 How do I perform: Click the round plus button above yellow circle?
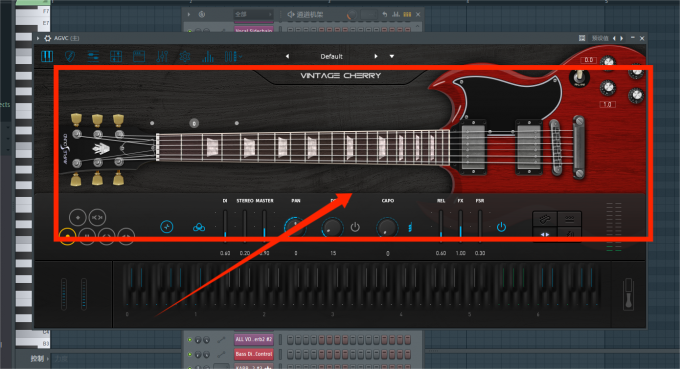click(x=78, y=217)
